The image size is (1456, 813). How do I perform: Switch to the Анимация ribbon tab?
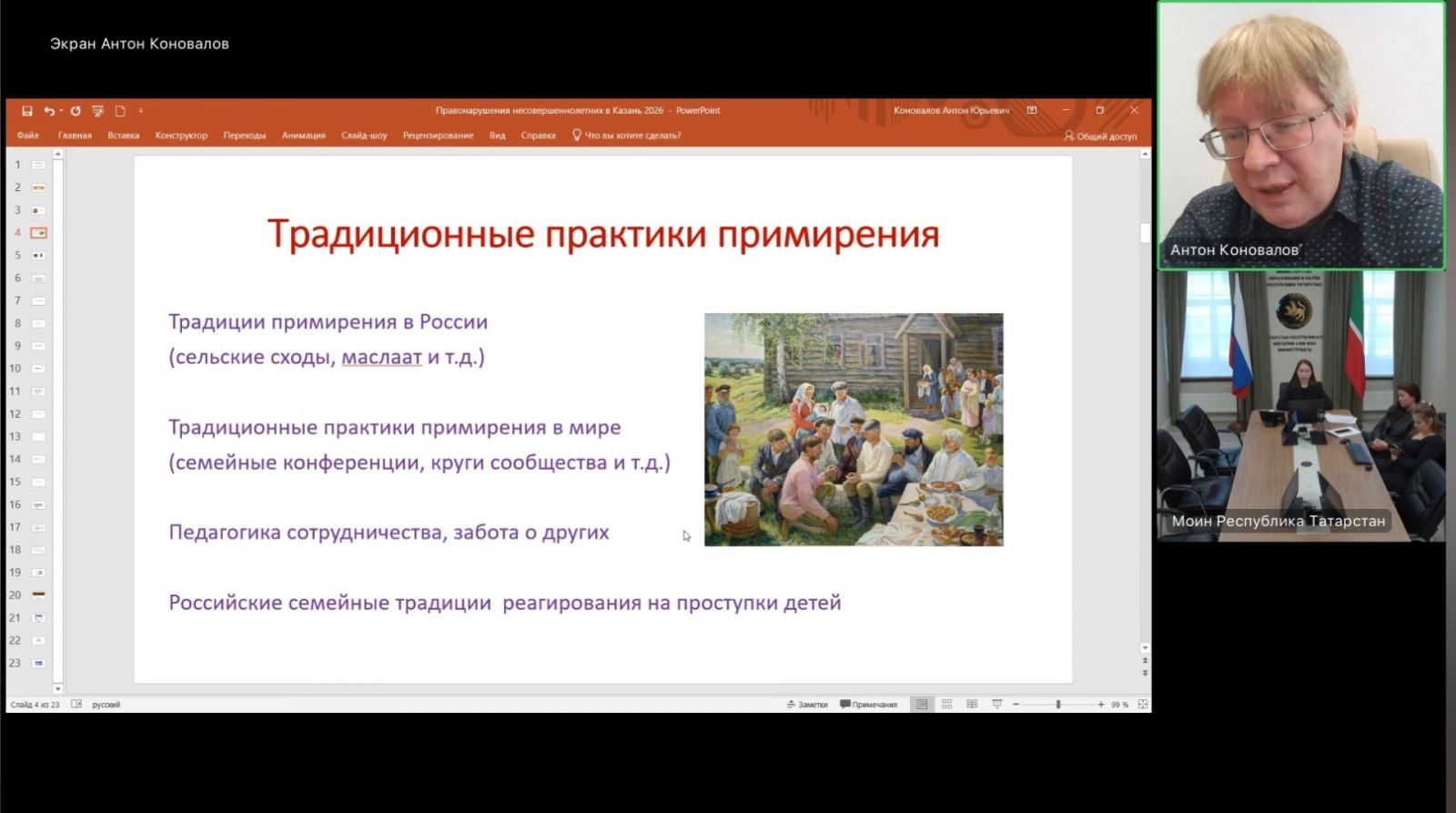[303, 136]
